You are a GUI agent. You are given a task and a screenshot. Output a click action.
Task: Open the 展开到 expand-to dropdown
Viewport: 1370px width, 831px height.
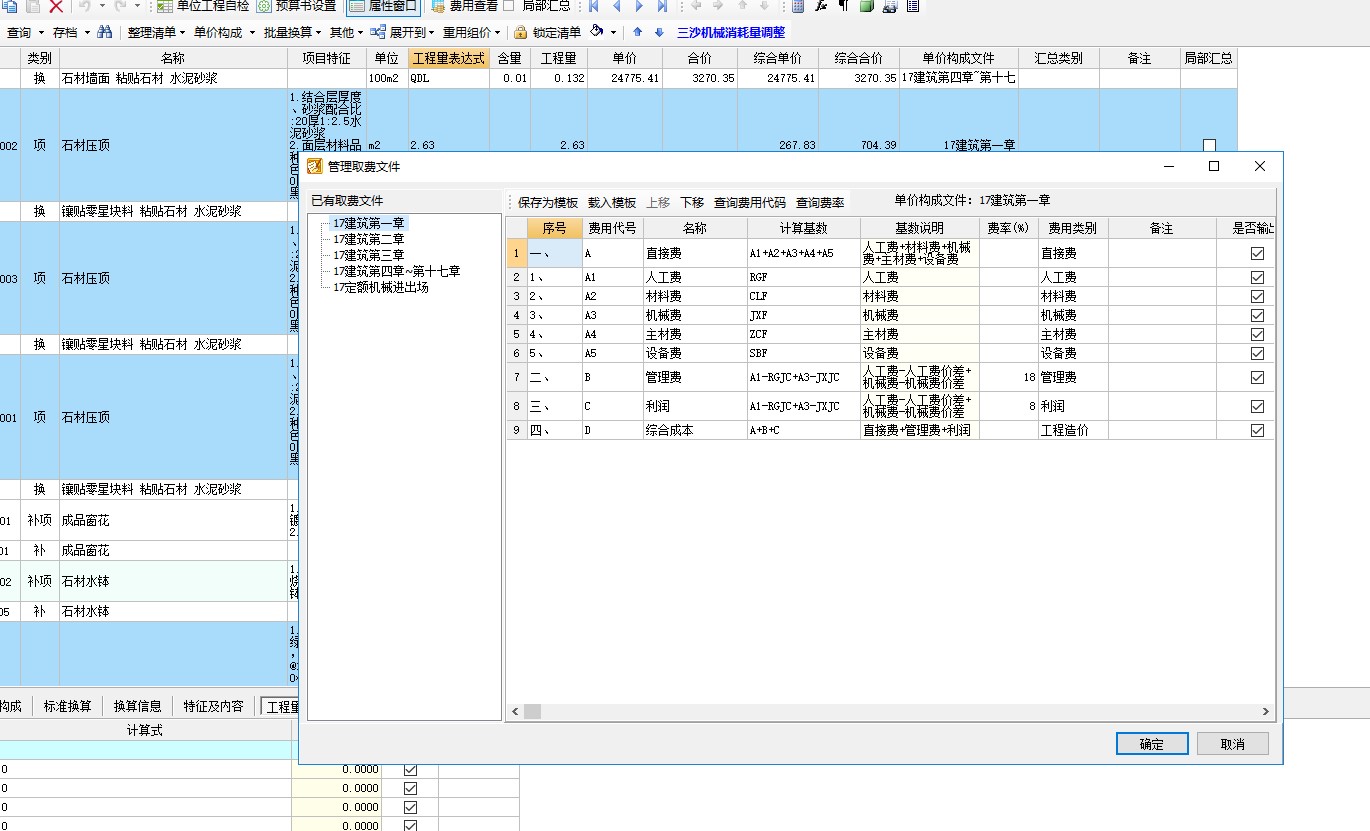[402, 32]
